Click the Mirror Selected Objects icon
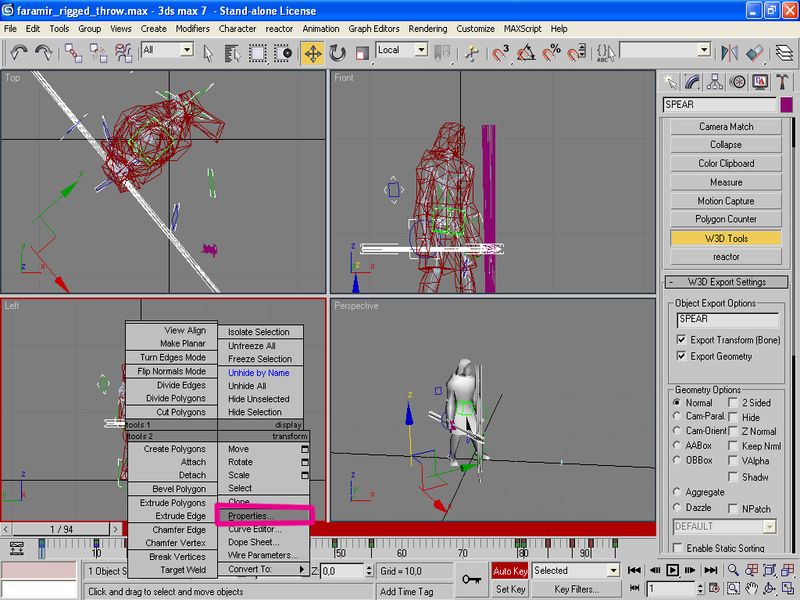 tap(730, 53)
